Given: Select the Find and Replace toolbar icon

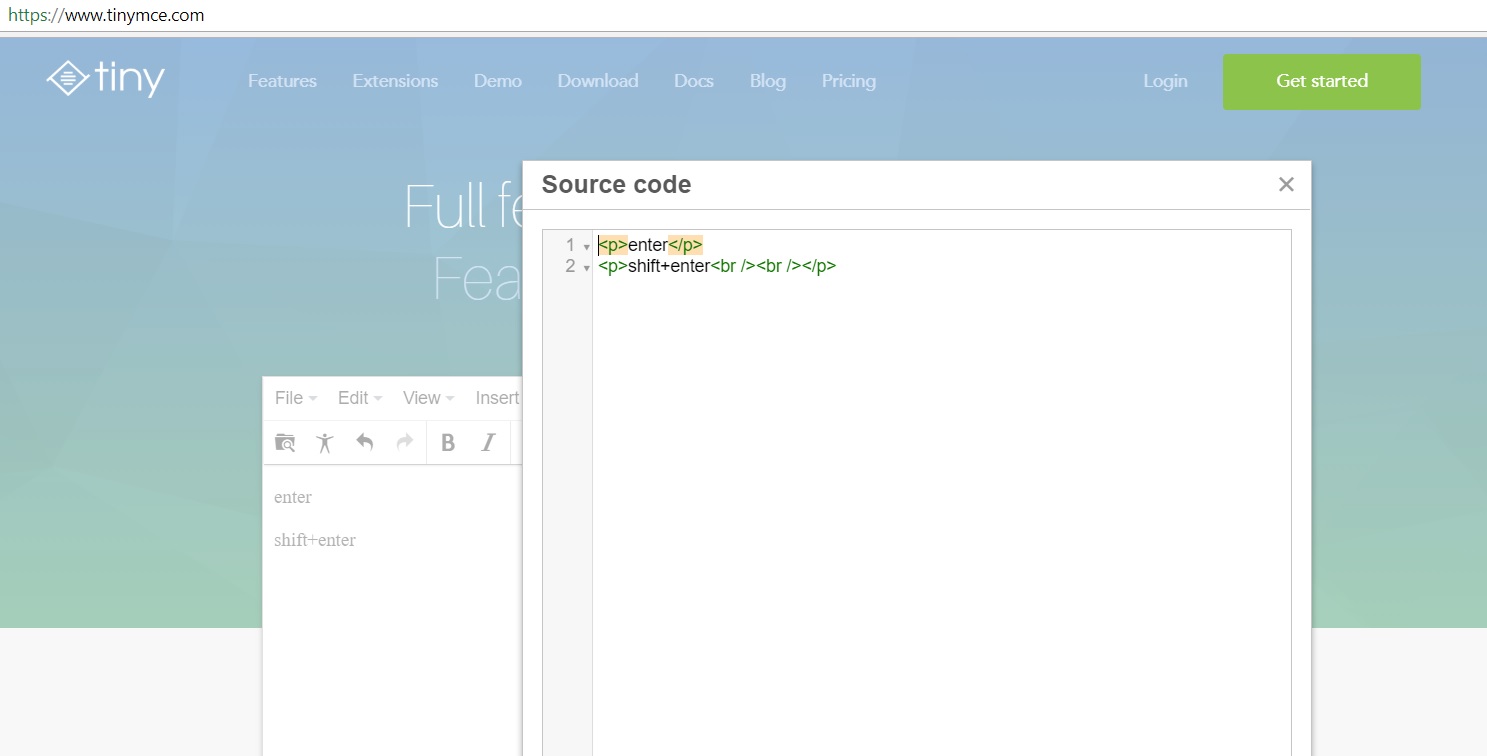Looking at the screenshot, I should [285, 442].
